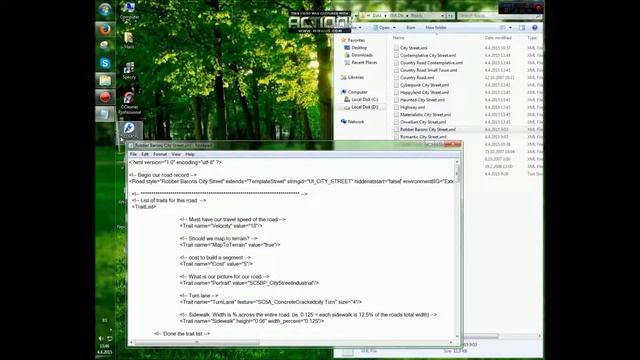Open the Windows Start orb
This screenshot has width=640, height=360.
[x=105, y=9]
